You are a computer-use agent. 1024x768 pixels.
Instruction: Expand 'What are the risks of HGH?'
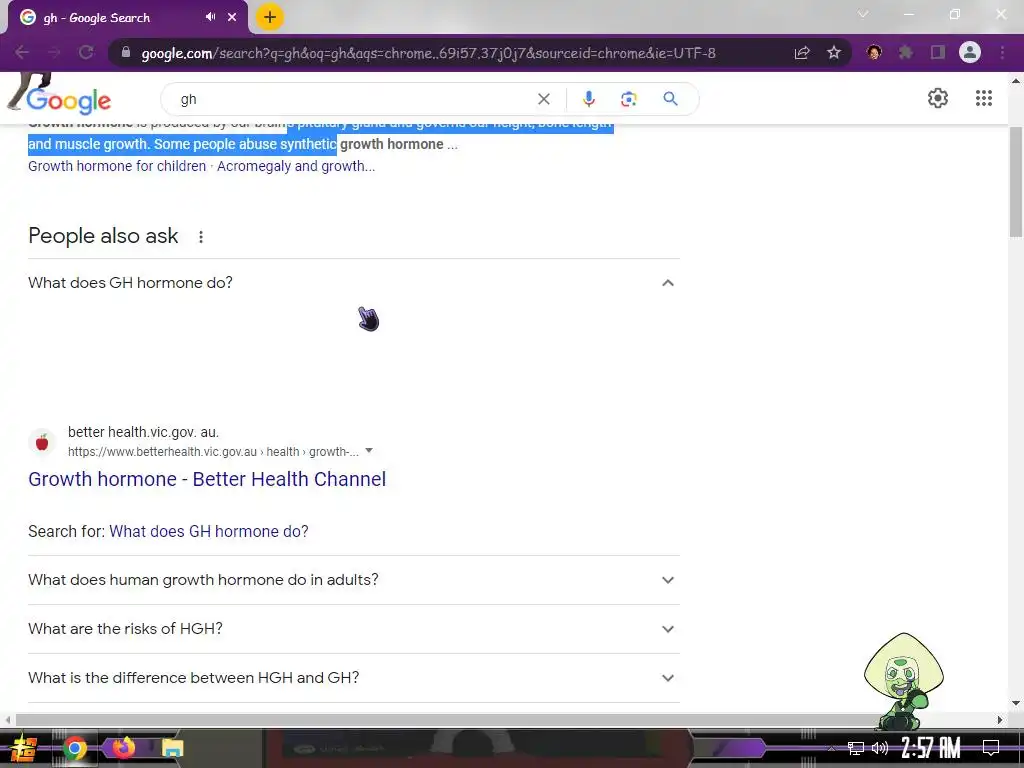[353, 629]
